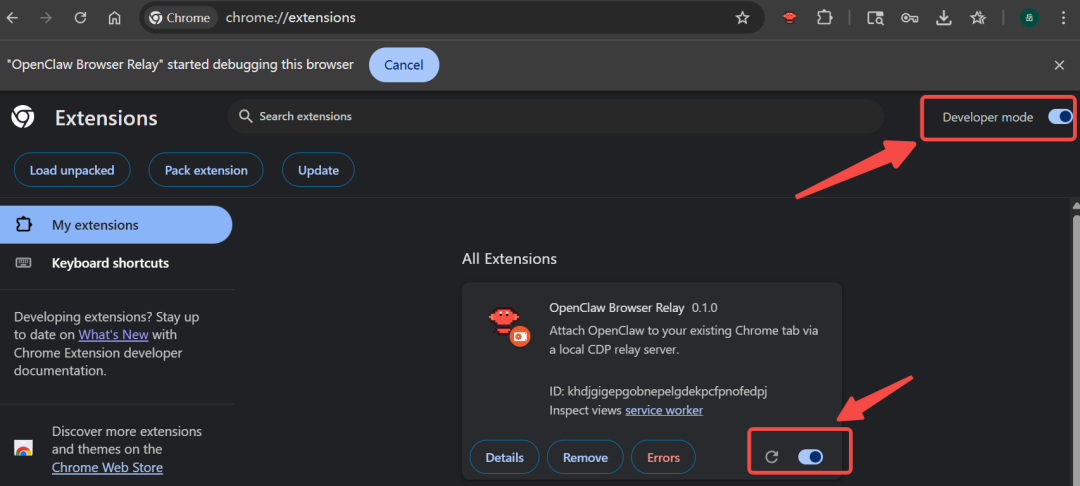The height and width of the screenshot is (486, 1080).
Task: Dismiss the debugging bar with the X
Action: pos(1059,65)
